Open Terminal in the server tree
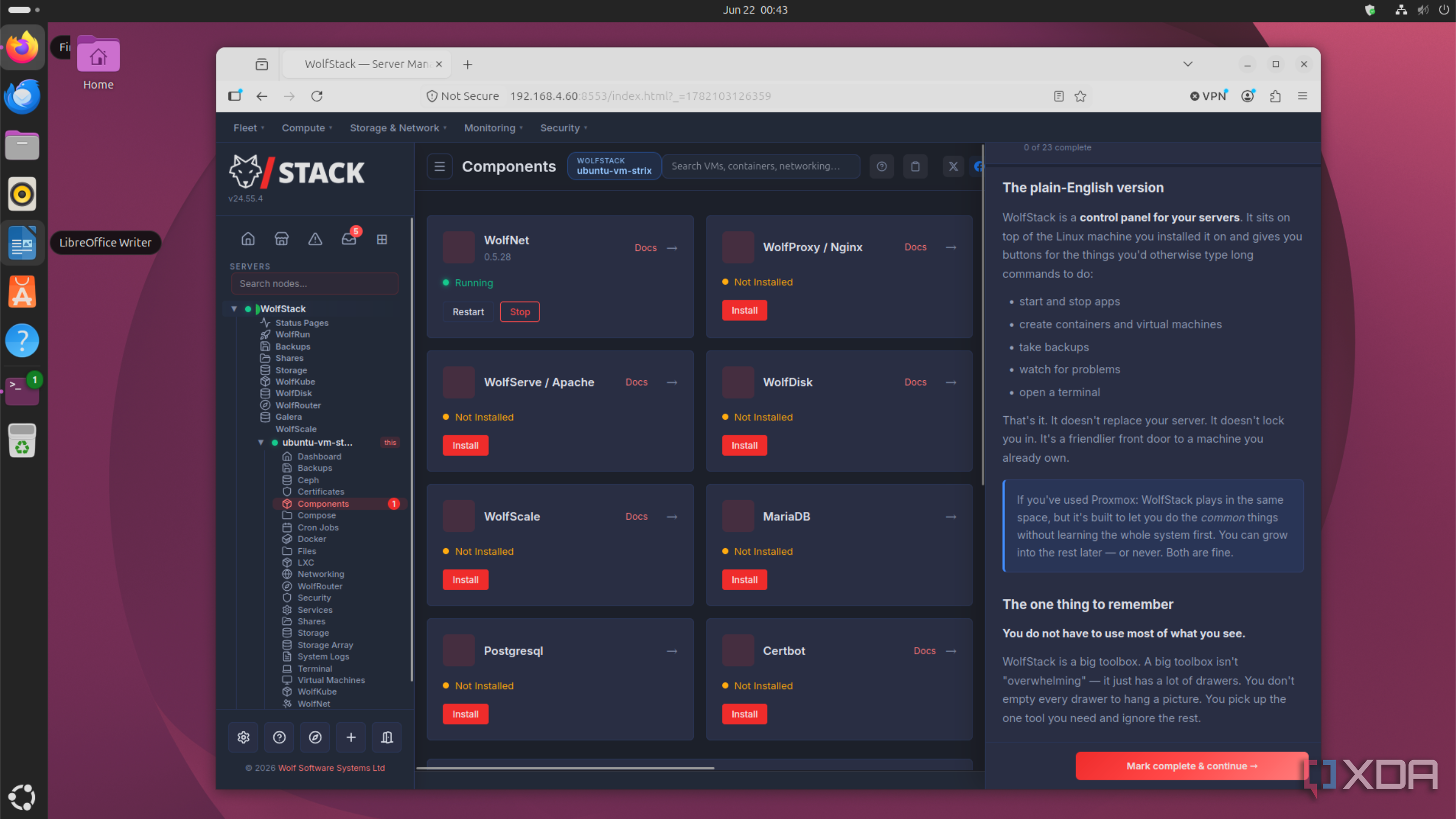 click(314, 668)
